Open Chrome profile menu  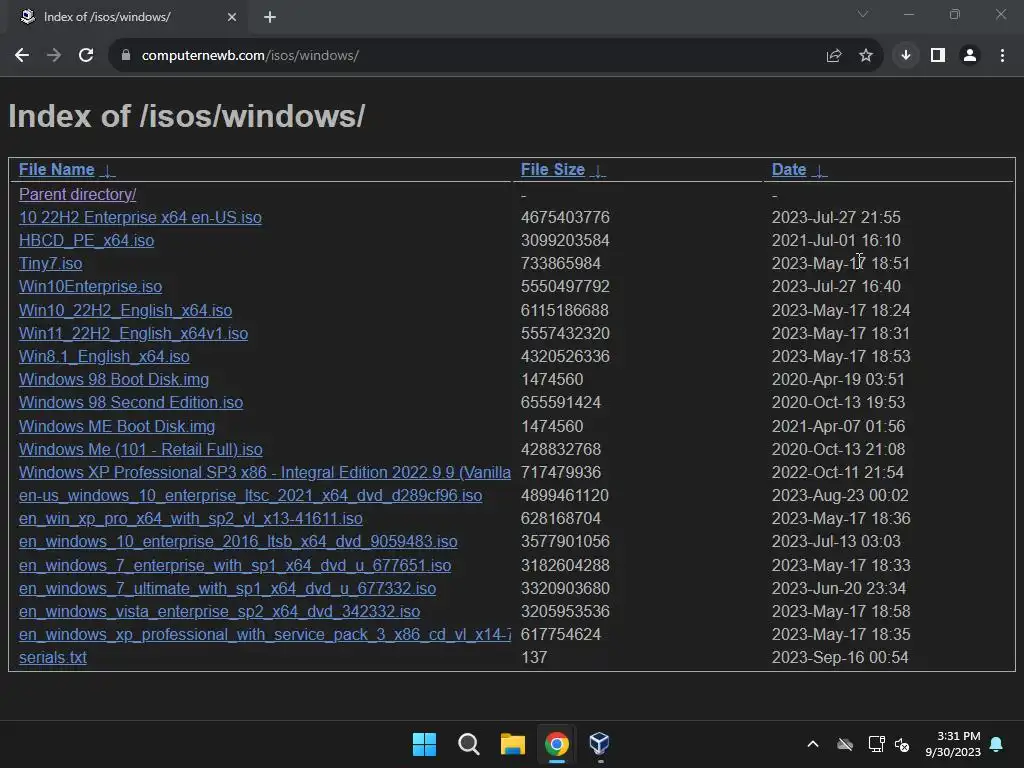point(970,56)
